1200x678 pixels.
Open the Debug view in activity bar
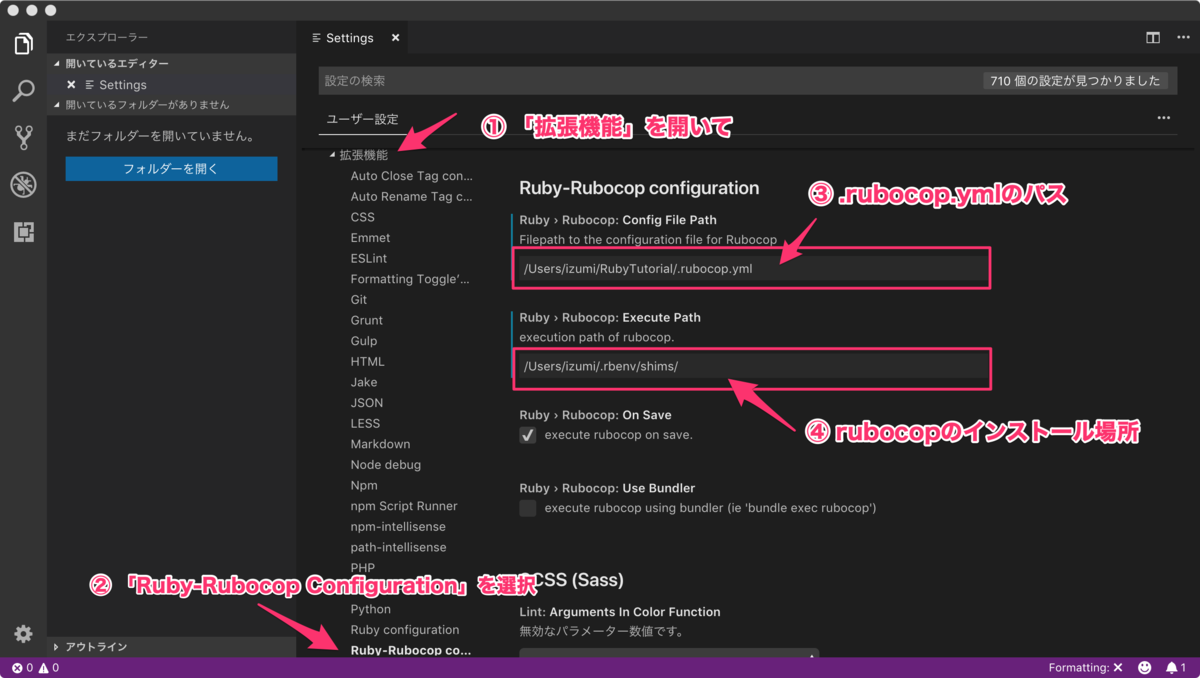pyautogui.click(x=23, y=184)
